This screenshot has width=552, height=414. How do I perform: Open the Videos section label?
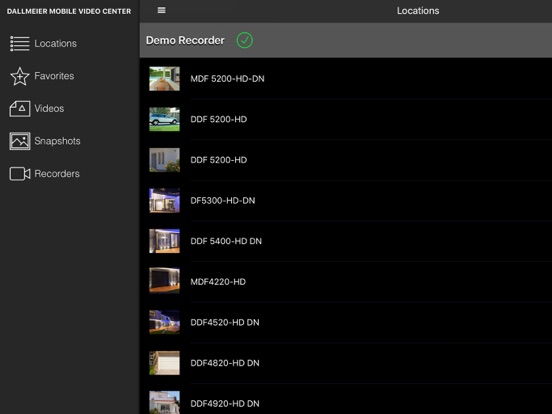(x=49, y=108)
